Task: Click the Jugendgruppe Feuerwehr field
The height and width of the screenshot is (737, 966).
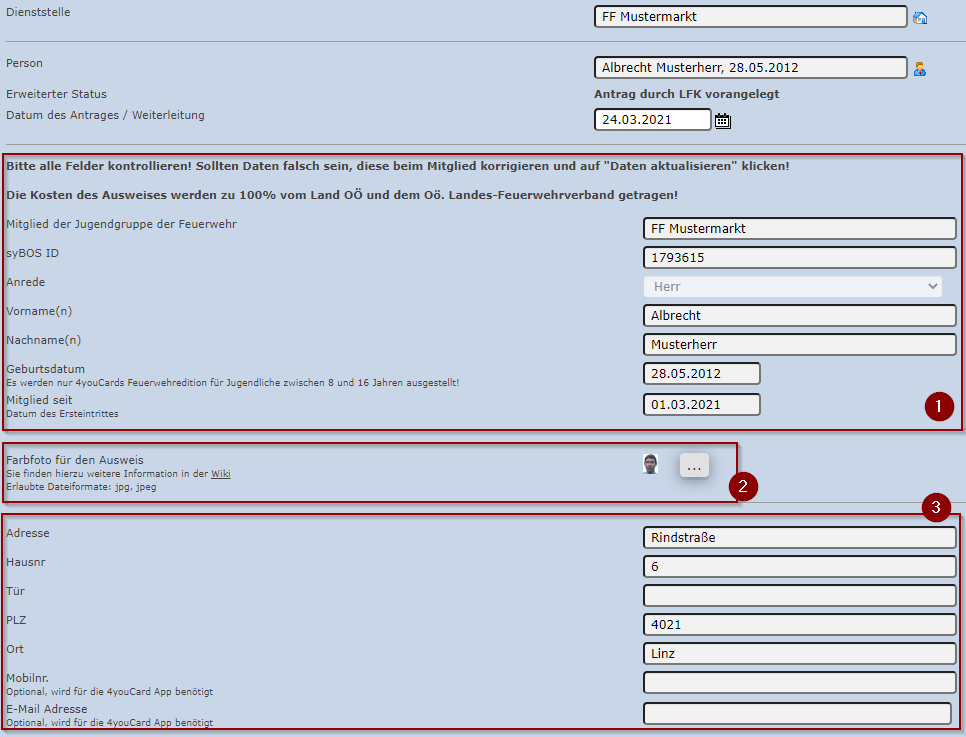Action: tap(800, 229)
